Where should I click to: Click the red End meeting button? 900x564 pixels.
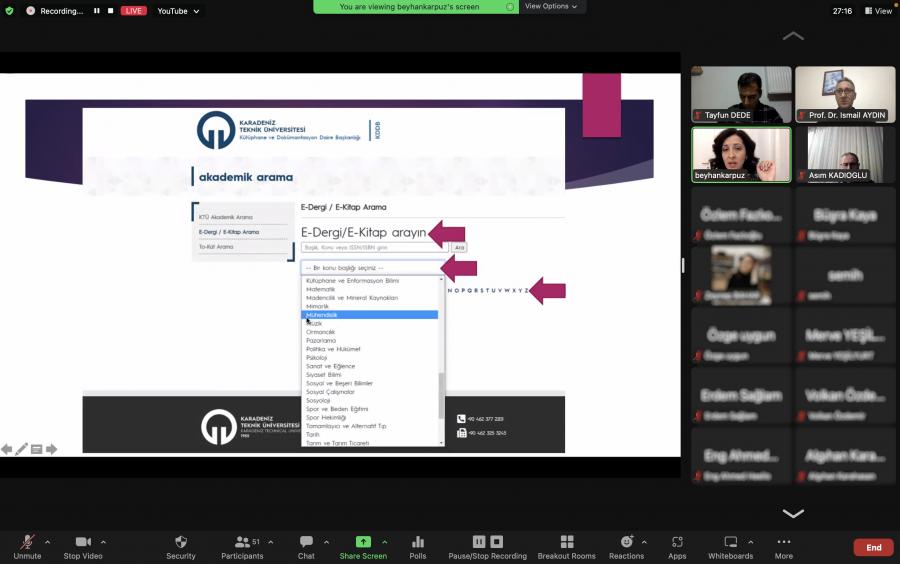pyautogui.click(x=873, y=547)
